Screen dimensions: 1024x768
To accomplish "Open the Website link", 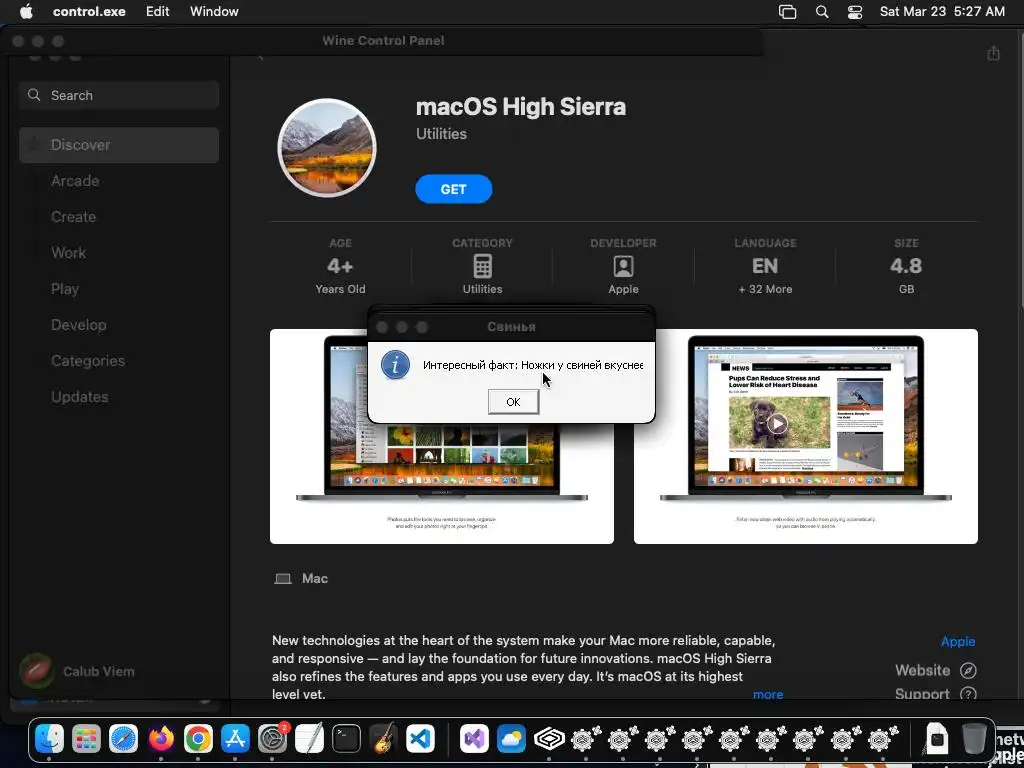I will pos(922,670).
